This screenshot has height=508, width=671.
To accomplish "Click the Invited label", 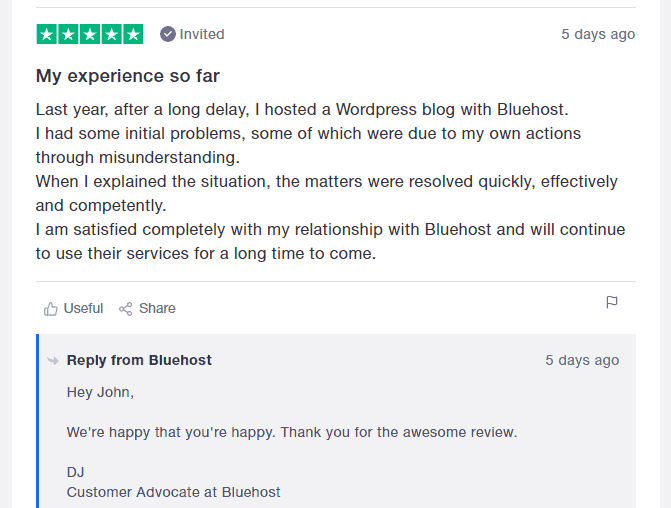I will tap(202, 34).
